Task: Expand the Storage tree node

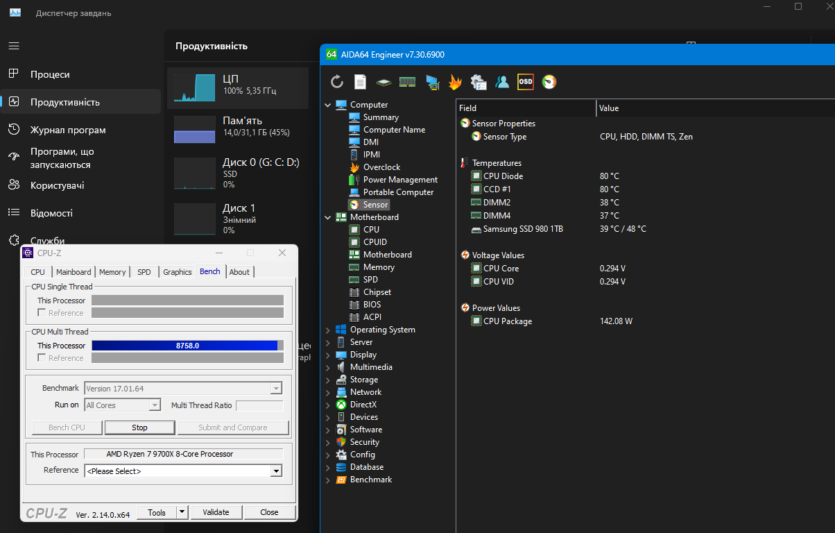Action: [x=328, y=380]
